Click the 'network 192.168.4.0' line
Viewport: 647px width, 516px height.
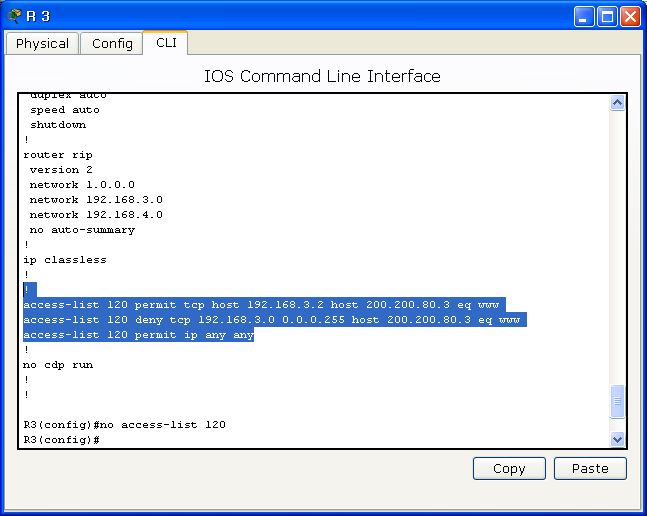pyautogui.click(x=96, y=214)
